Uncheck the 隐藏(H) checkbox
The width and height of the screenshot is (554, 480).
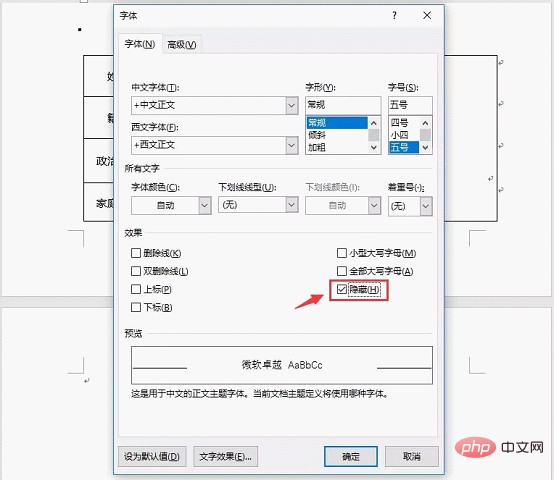tap(341, 289)
